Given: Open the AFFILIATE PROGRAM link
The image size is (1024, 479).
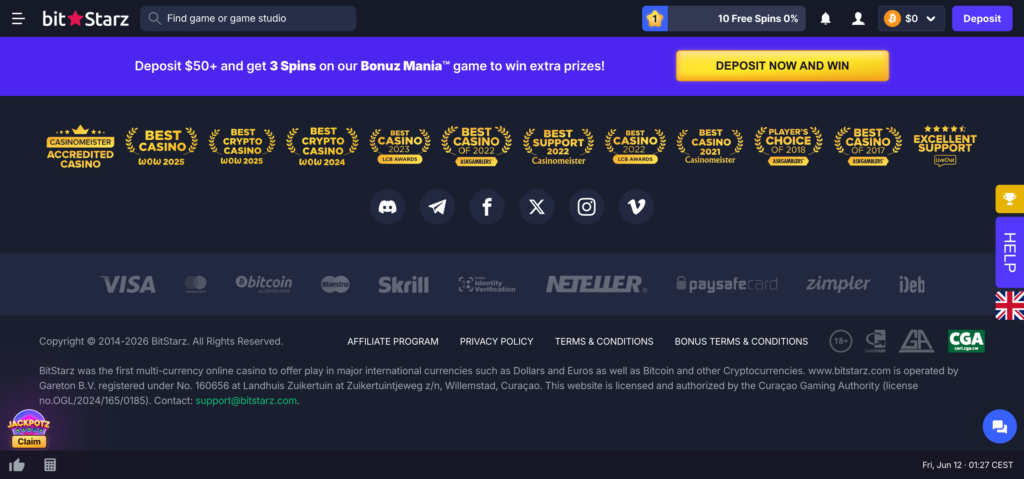Looking at the screenshot, I should (x=392, y=341).
